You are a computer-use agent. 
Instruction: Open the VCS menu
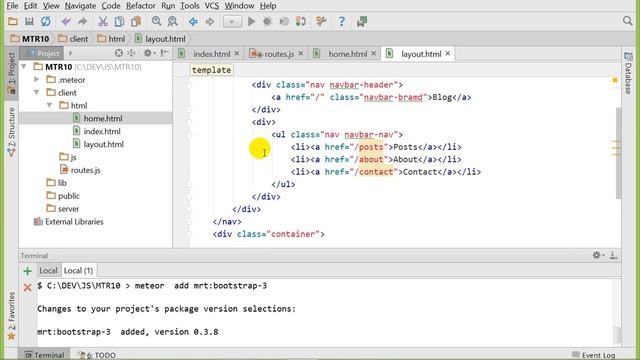pyautogui.click(x=211, y=6)
